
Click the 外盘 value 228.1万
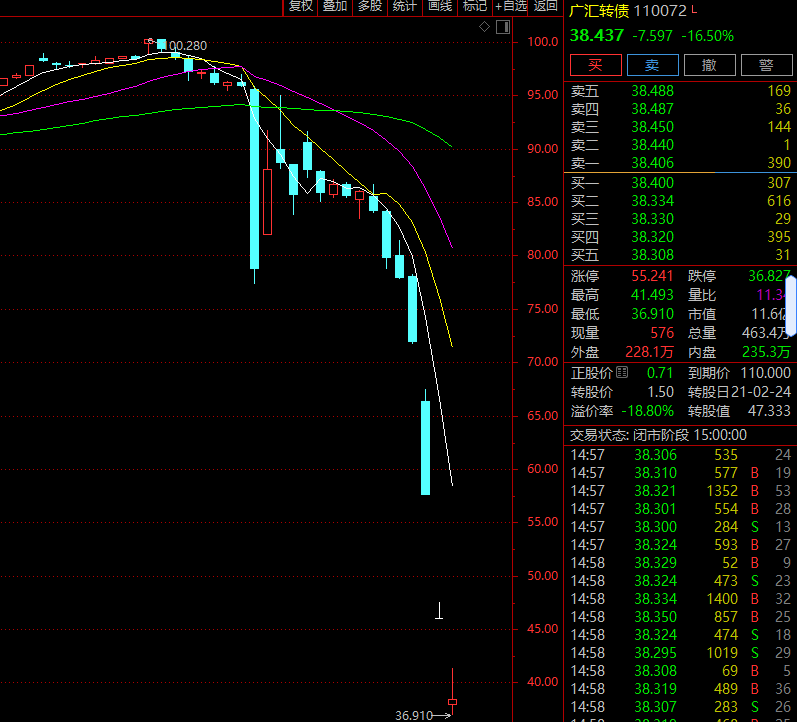point(650,352)
